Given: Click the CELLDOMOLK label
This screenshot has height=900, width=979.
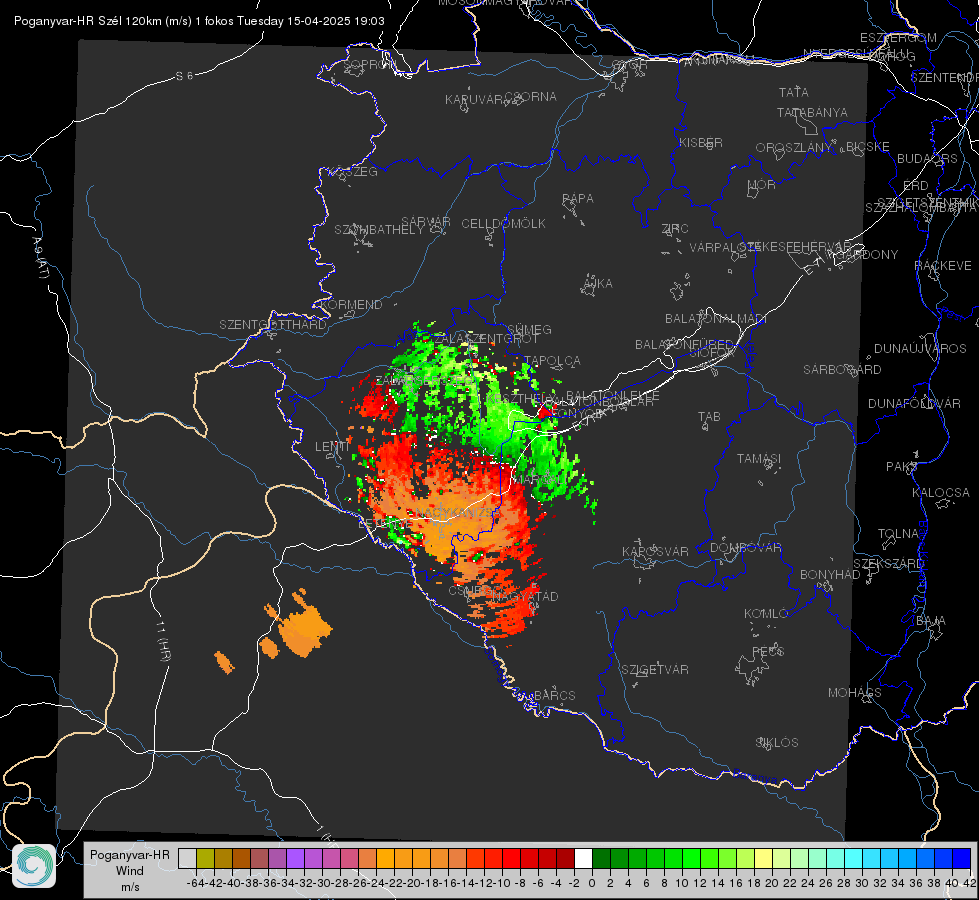Looking at the screenshot, I should 503,224.
